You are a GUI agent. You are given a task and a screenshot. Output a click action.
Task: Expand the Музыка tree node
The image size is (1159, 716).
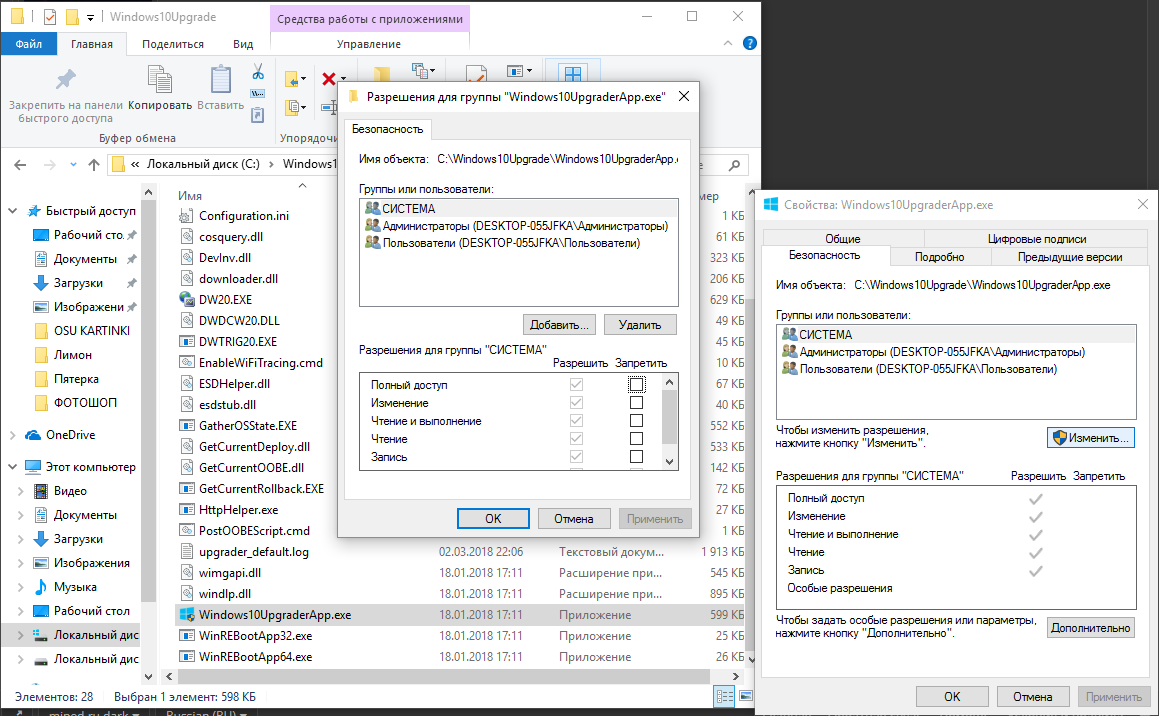(21, 587)
